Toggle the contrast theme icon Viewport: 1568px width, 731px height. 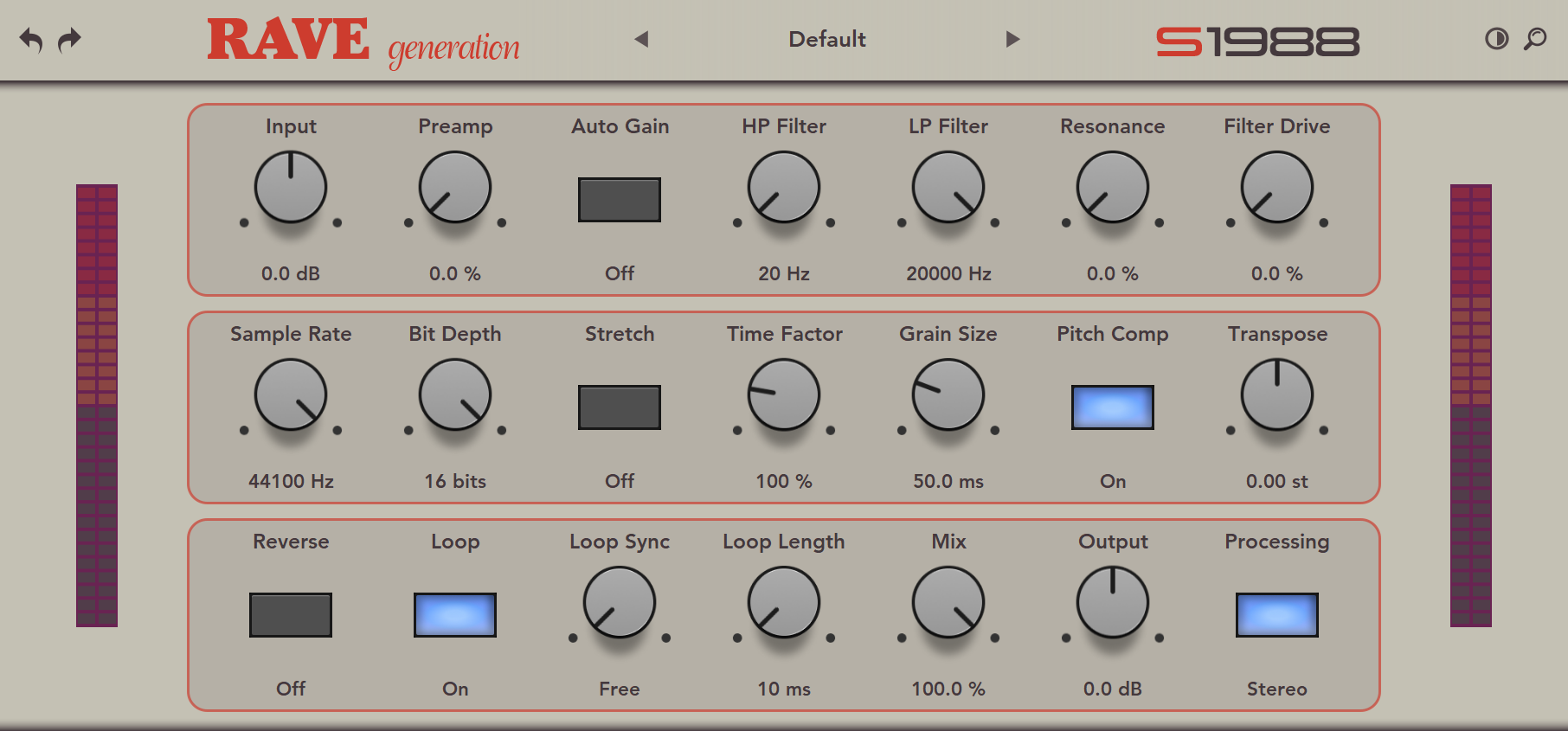click(x=1496, y=39)
